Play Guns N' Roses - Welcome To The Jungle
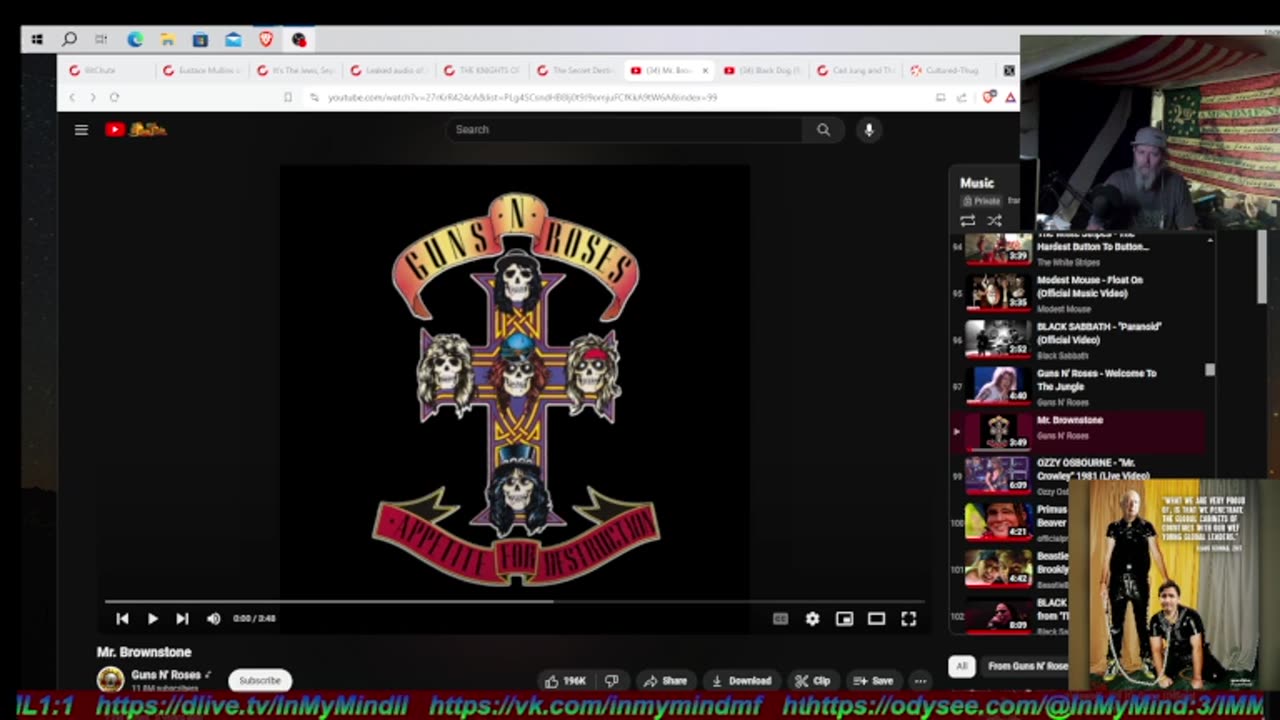Screen dimensions: 1280x720 [1078, 387]
